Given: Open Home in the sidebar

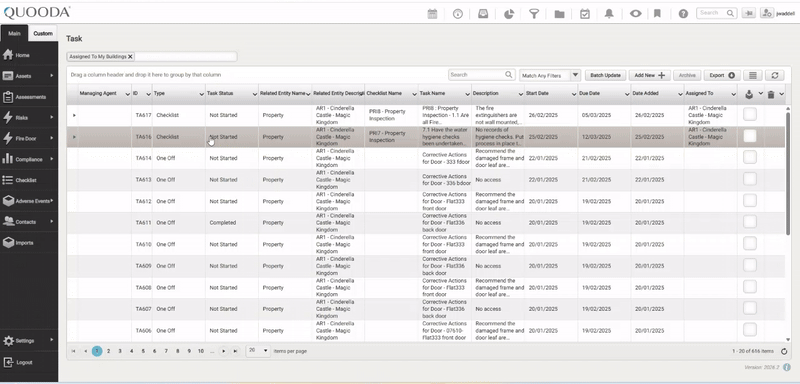Looking at the screenshot, I should (x=29, y=55).
